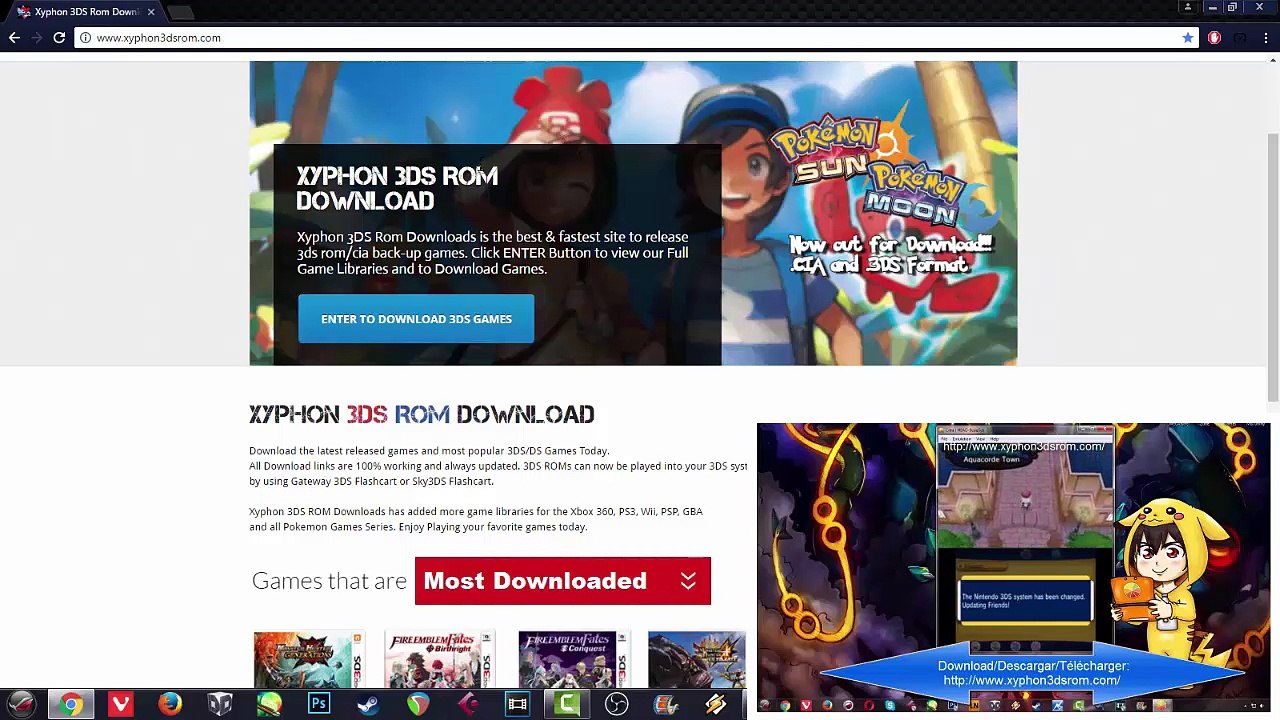Viewport: 1280px width, 720px height.
Task: Open Camtasia green icon in the taskbar
Action: (x=567, y=705)
